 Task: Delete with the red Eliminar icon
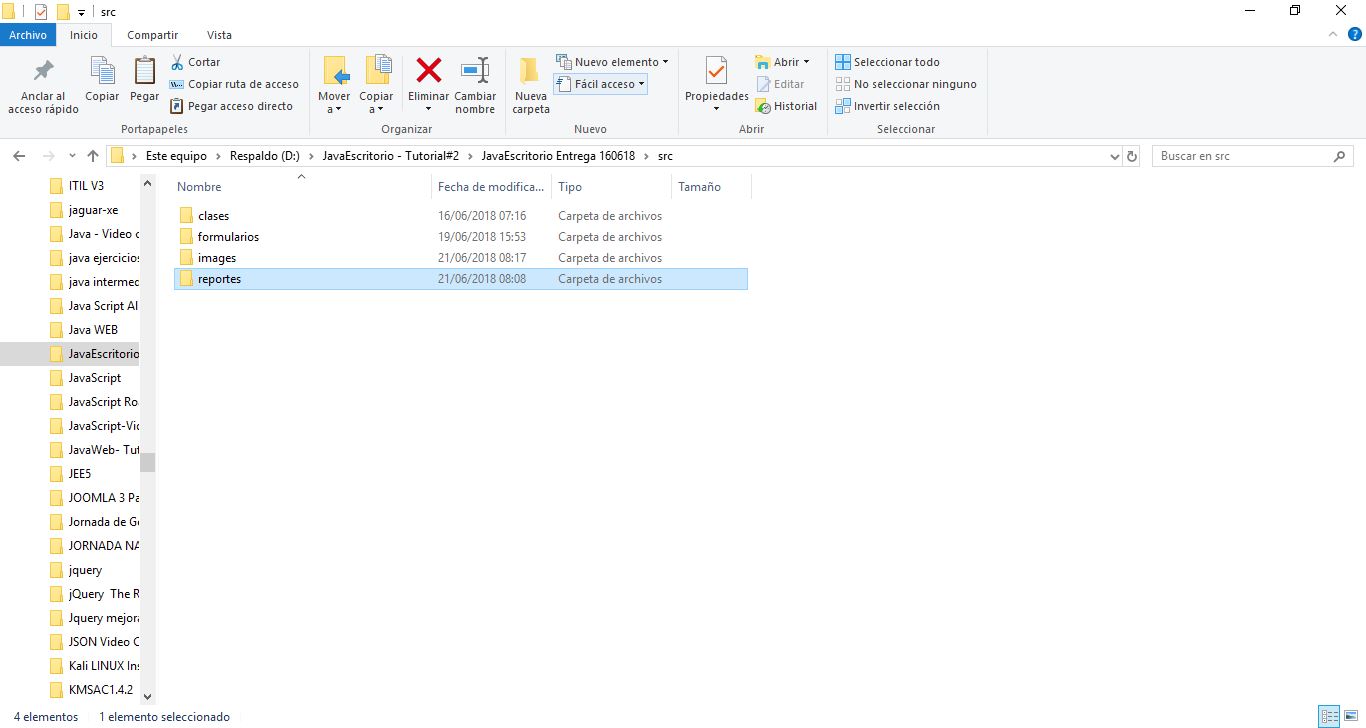click(x=429, y=72)
